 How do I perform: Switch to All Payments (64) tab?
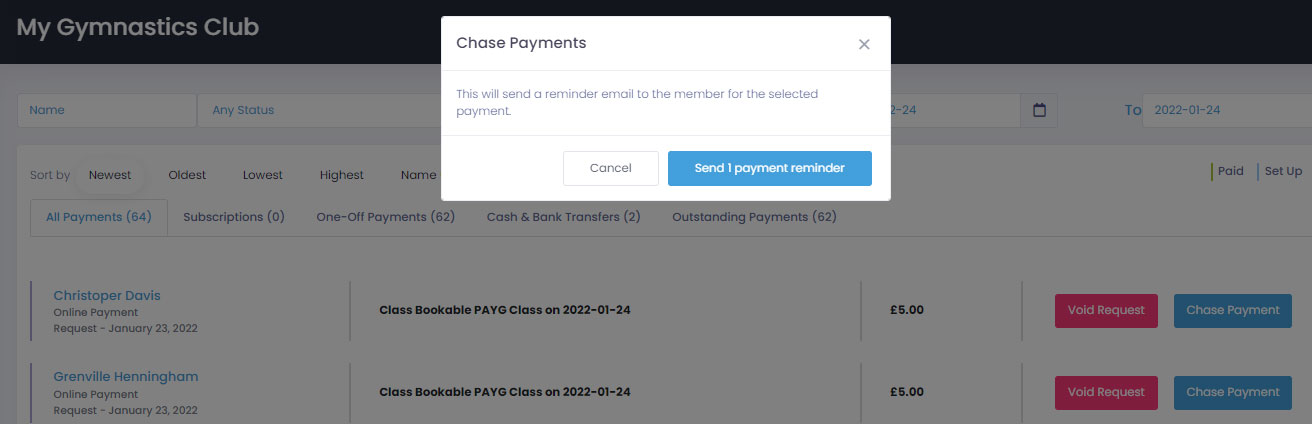(x=99, y=217)
